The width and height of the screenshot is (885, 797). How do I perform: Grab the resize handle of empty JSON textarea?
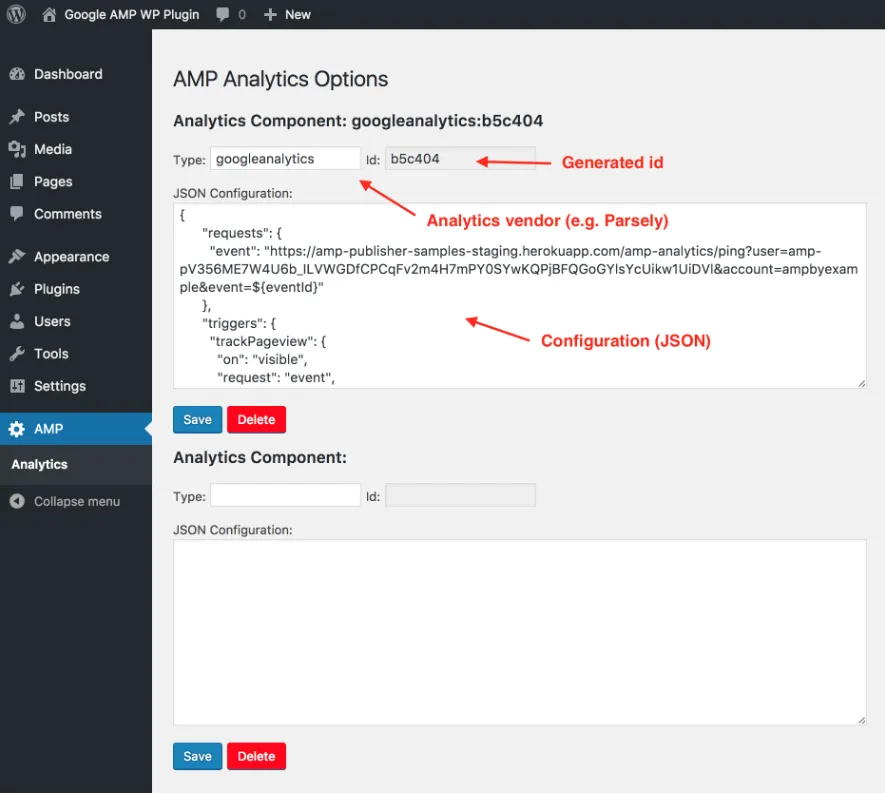(861, 720)
